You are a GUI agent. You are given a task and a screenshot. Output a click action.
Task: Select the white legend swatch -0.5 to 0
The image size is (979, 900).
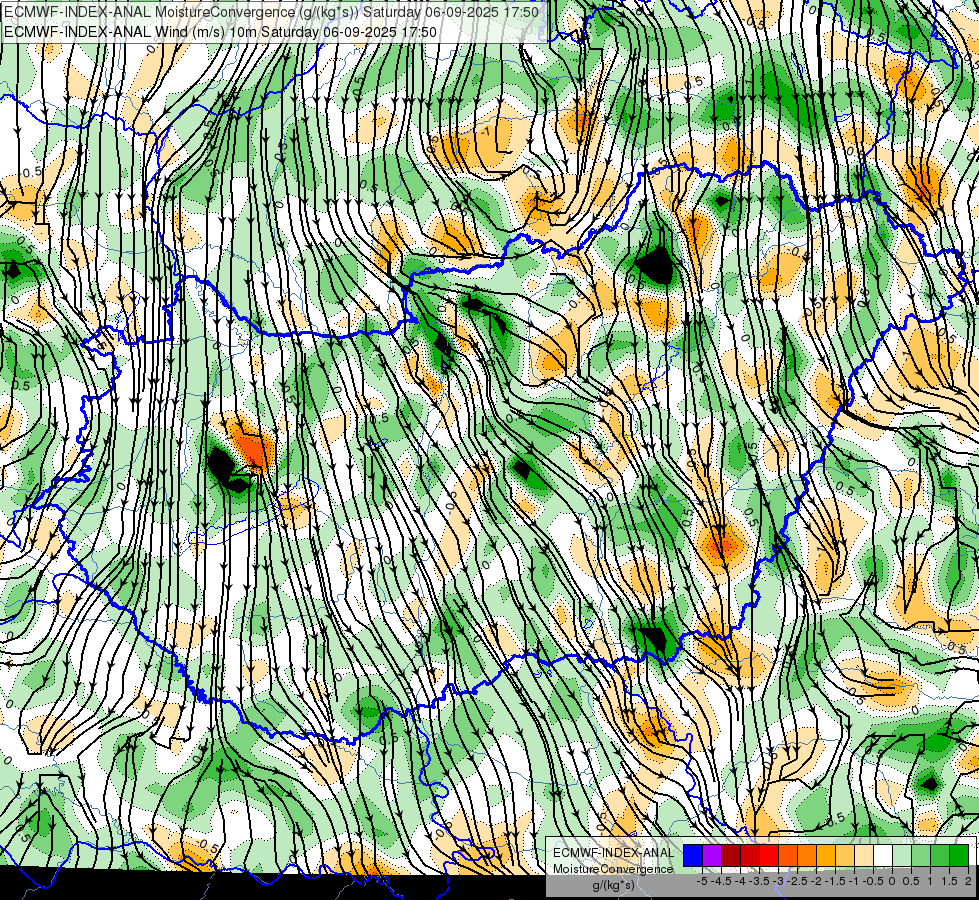pos(882,856)
